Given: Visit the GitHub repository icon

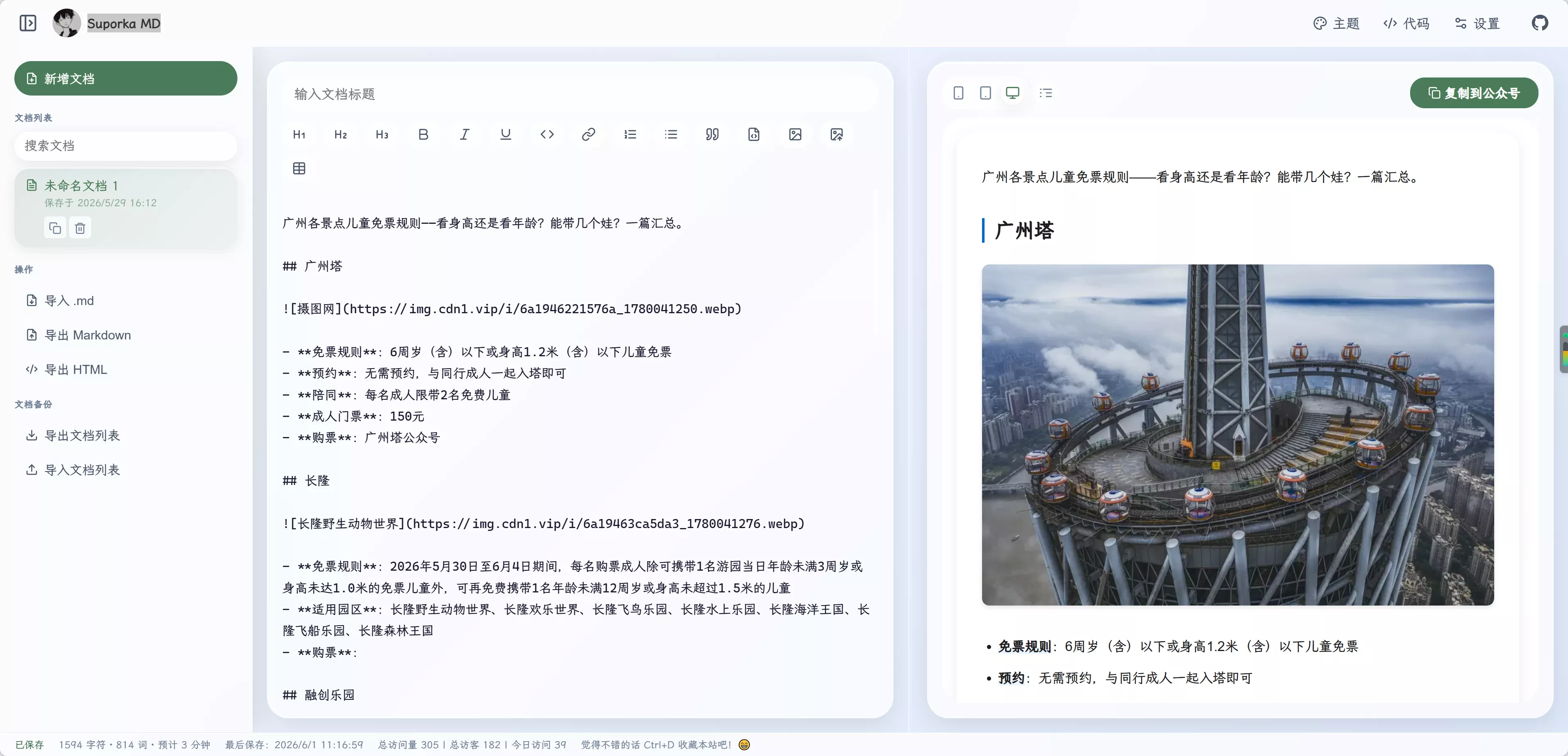Looking at the screenshot, I should coord(1540,23).
